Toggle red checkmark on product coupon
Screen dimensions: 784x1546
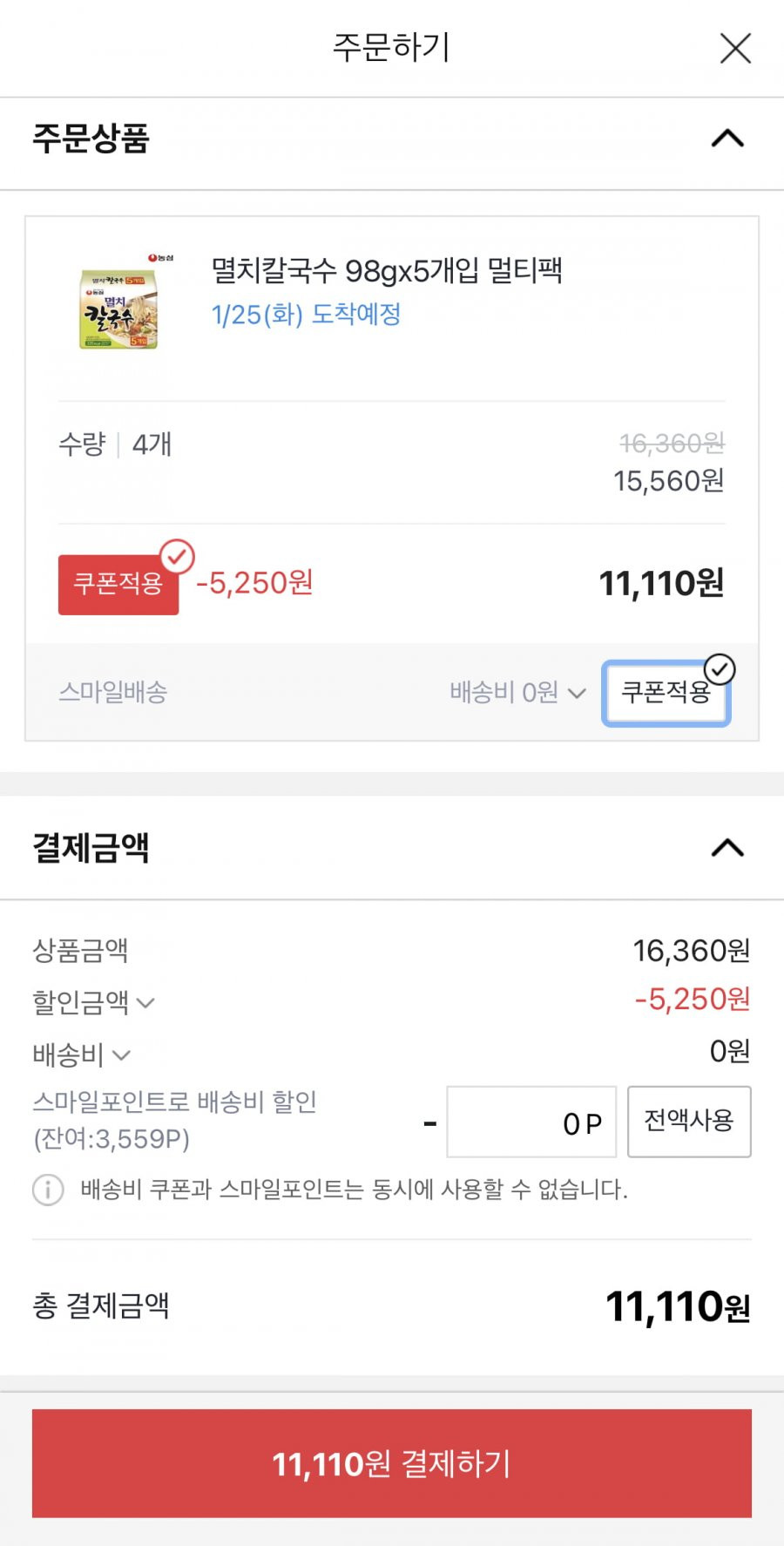pos(177,556)
